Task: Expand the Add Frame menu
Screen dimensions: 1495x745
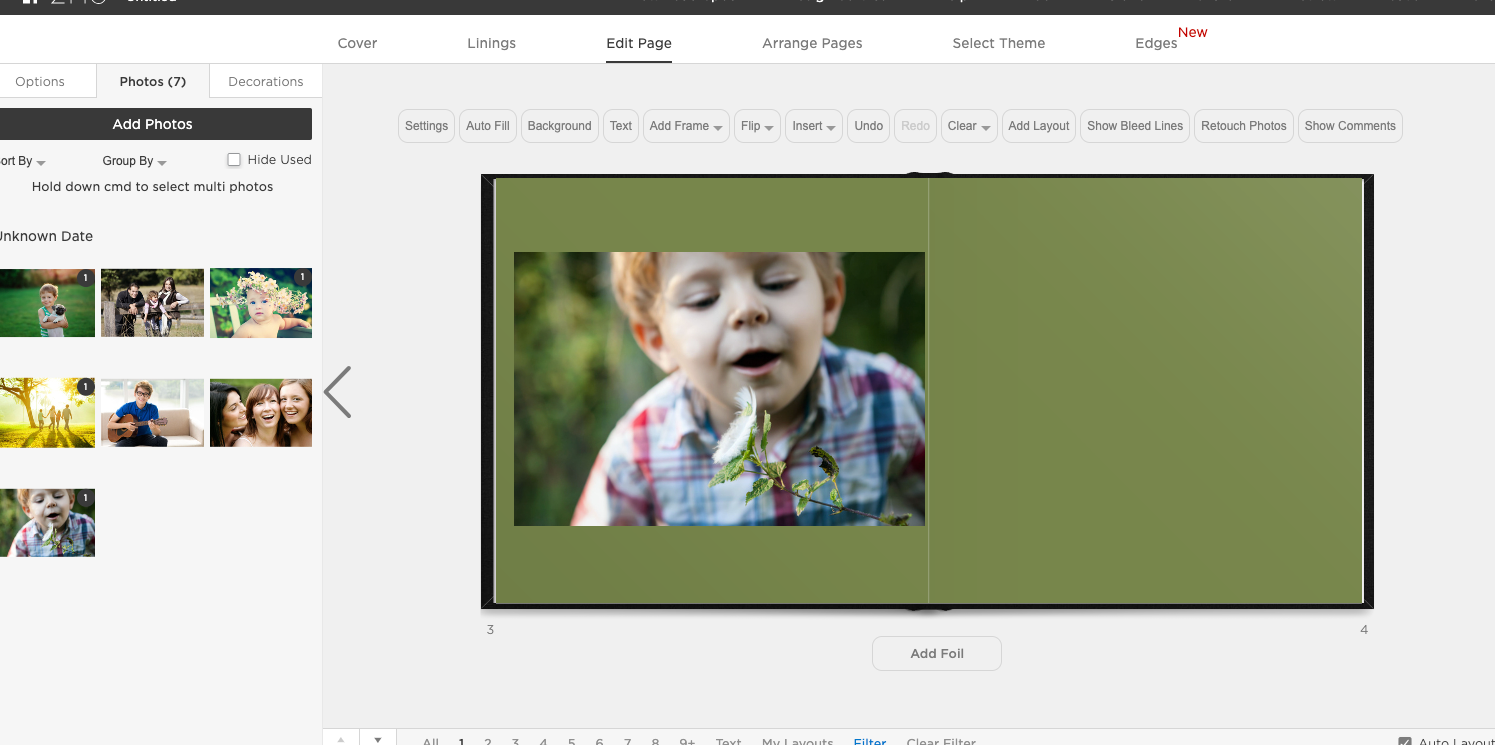Action: [686, 126]
